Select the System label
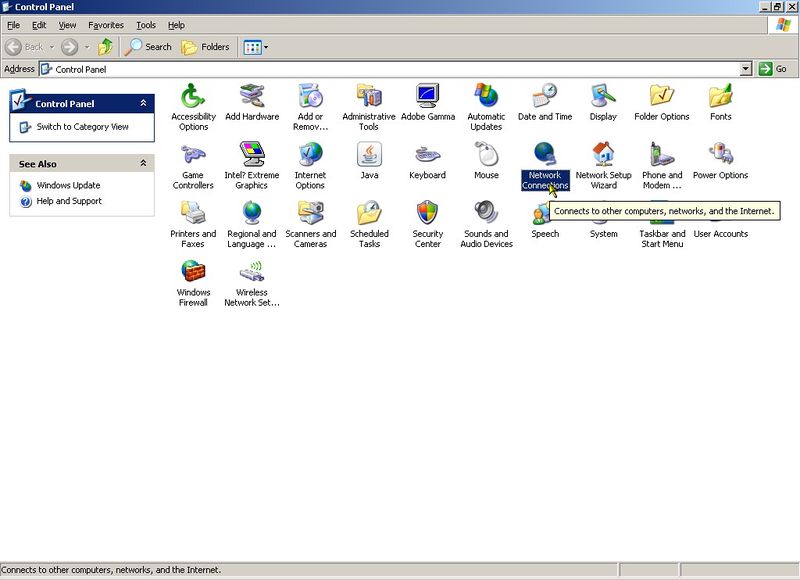This screenshot has height=580, width=800. click(604, 234)
